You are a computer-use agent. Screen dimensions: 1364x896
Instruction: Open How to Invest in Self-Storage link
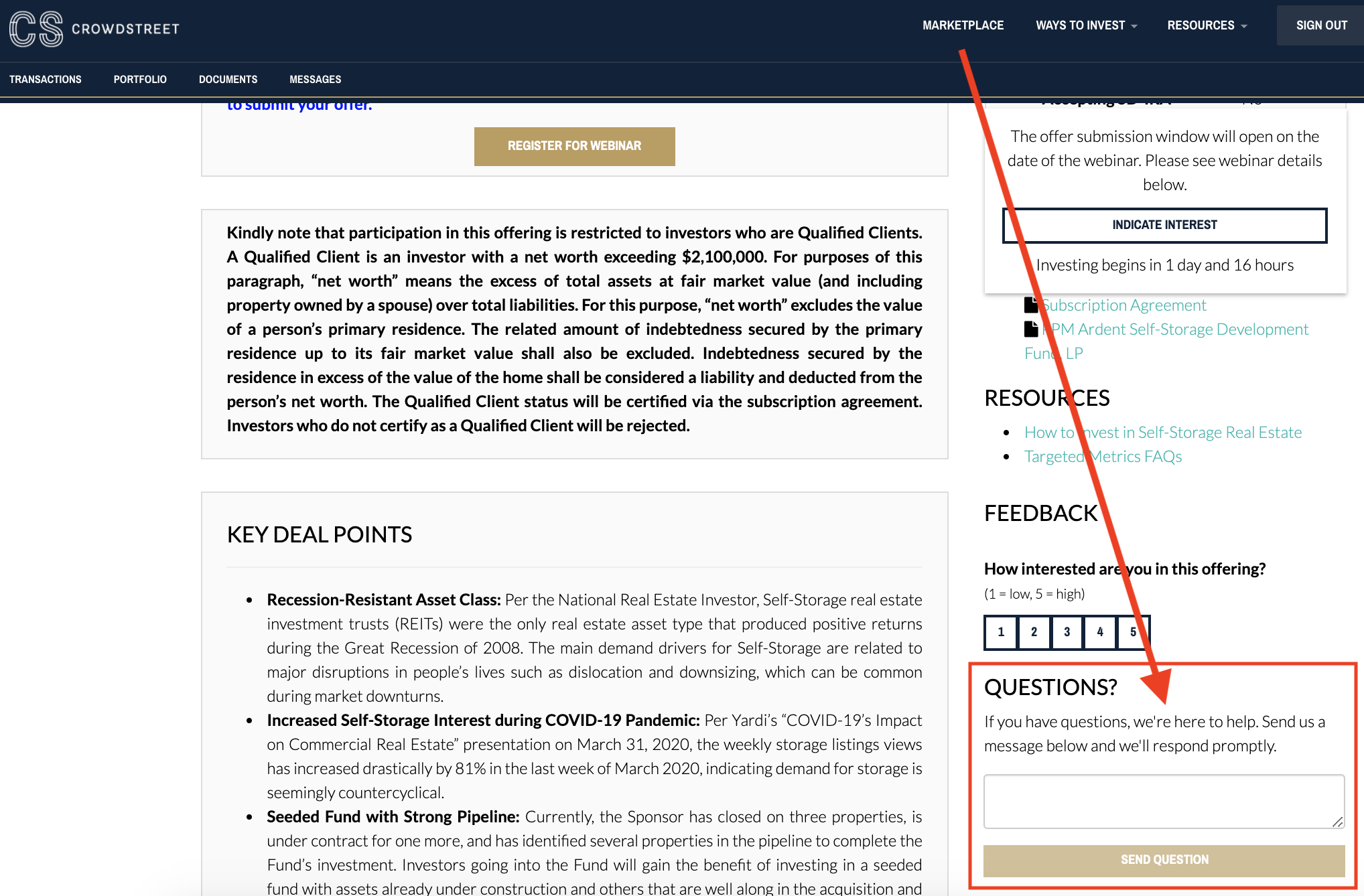point(1163,432)
